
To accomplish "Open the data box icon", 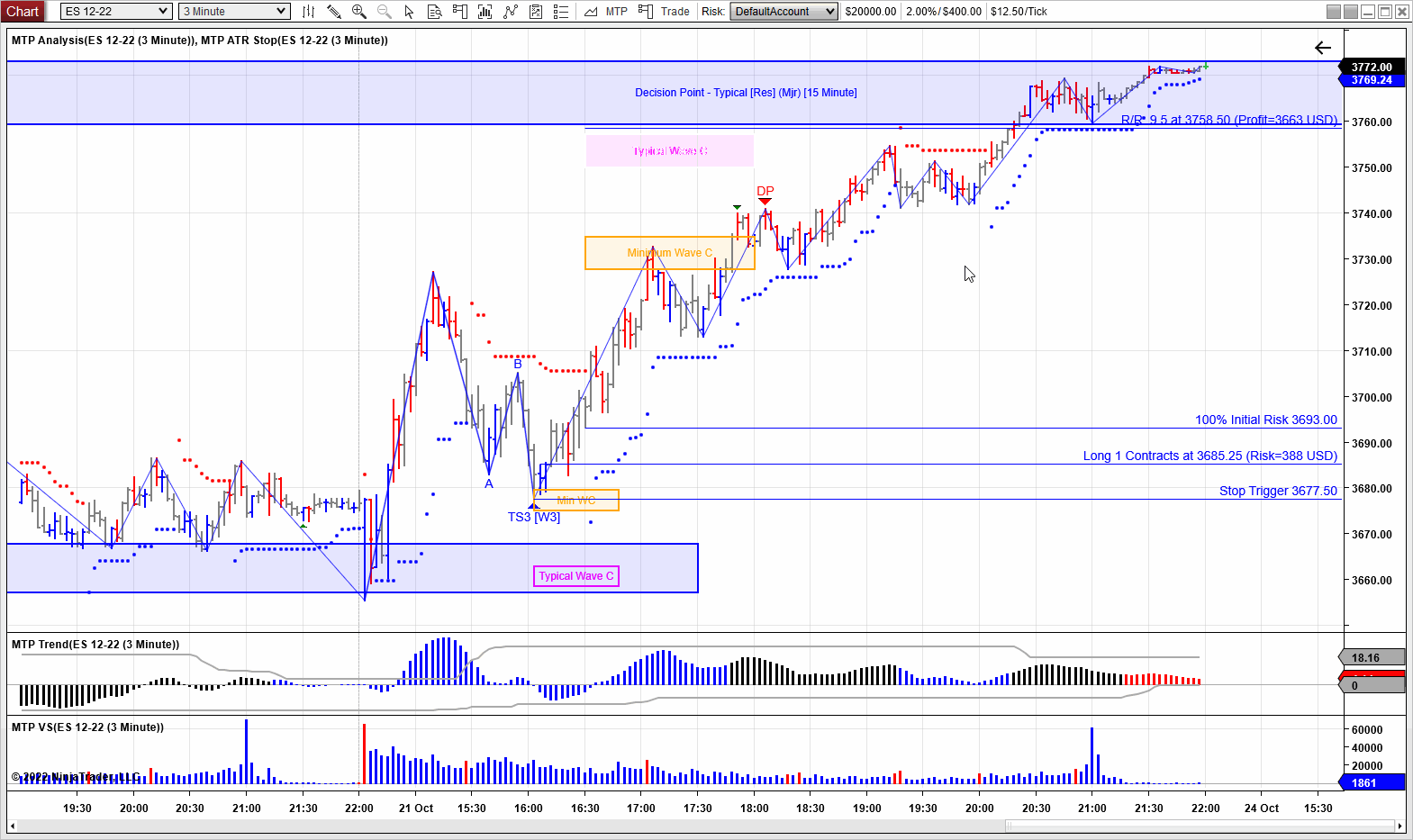I will tap(434, 12).
